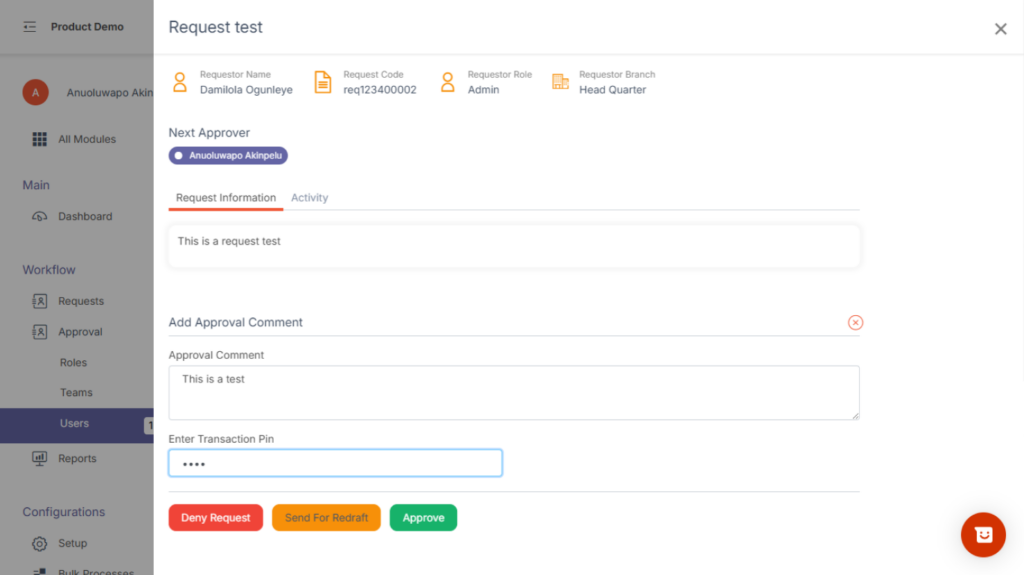Open the orange chat support widget
The width and height of the screenshot is (1024, 575).
[982, 535]
